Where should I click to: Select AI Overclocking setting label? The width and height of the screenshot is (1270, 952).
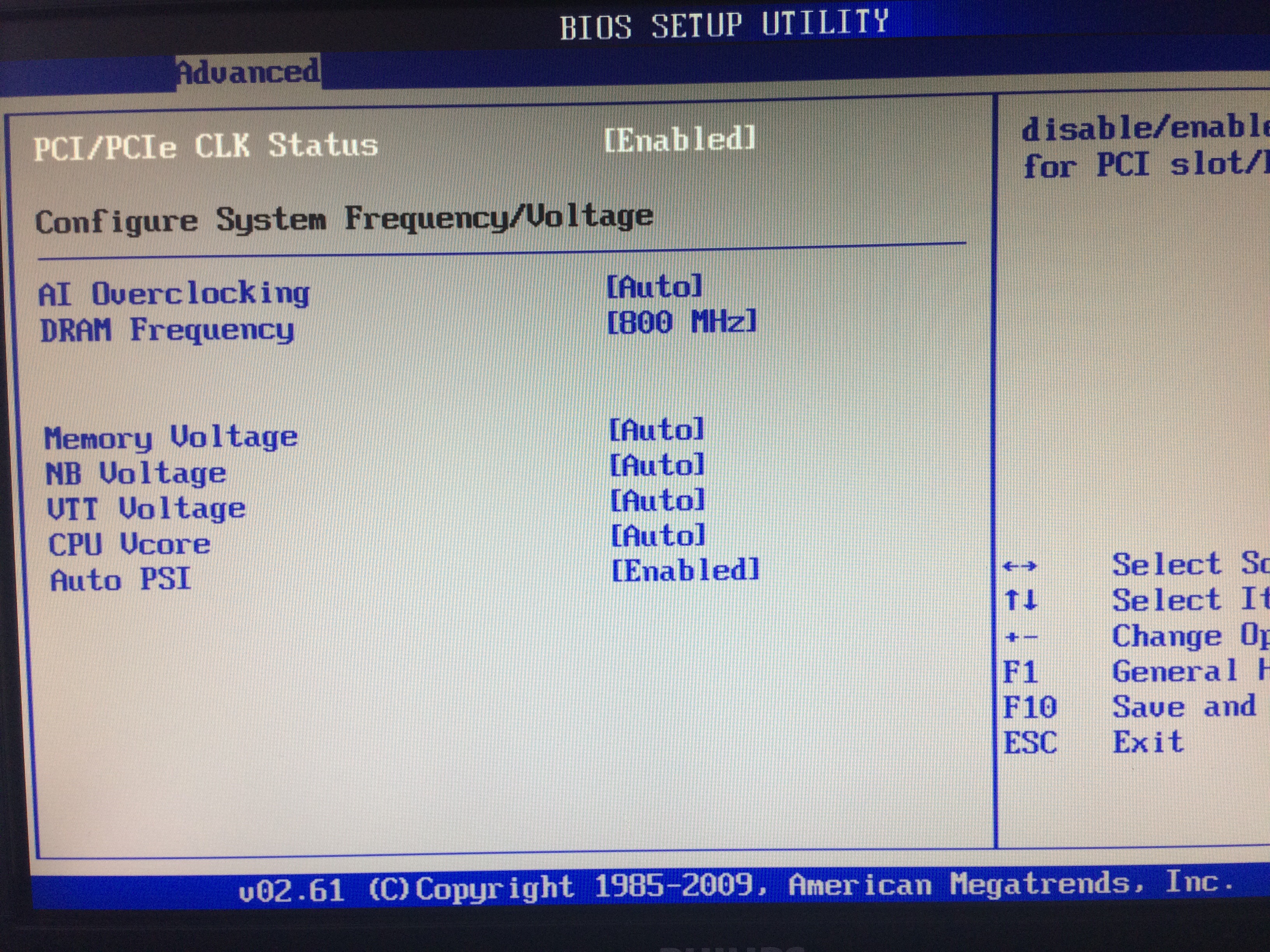click(x=174, y=294)
